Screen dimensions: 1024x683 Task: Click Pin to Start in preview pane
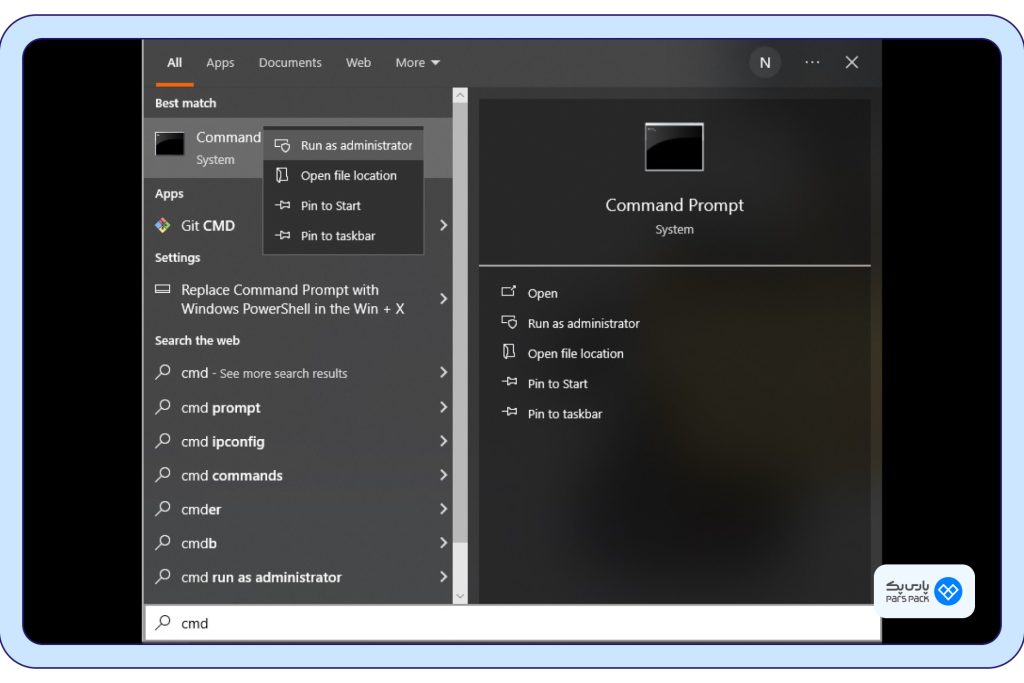coord(558,383)
